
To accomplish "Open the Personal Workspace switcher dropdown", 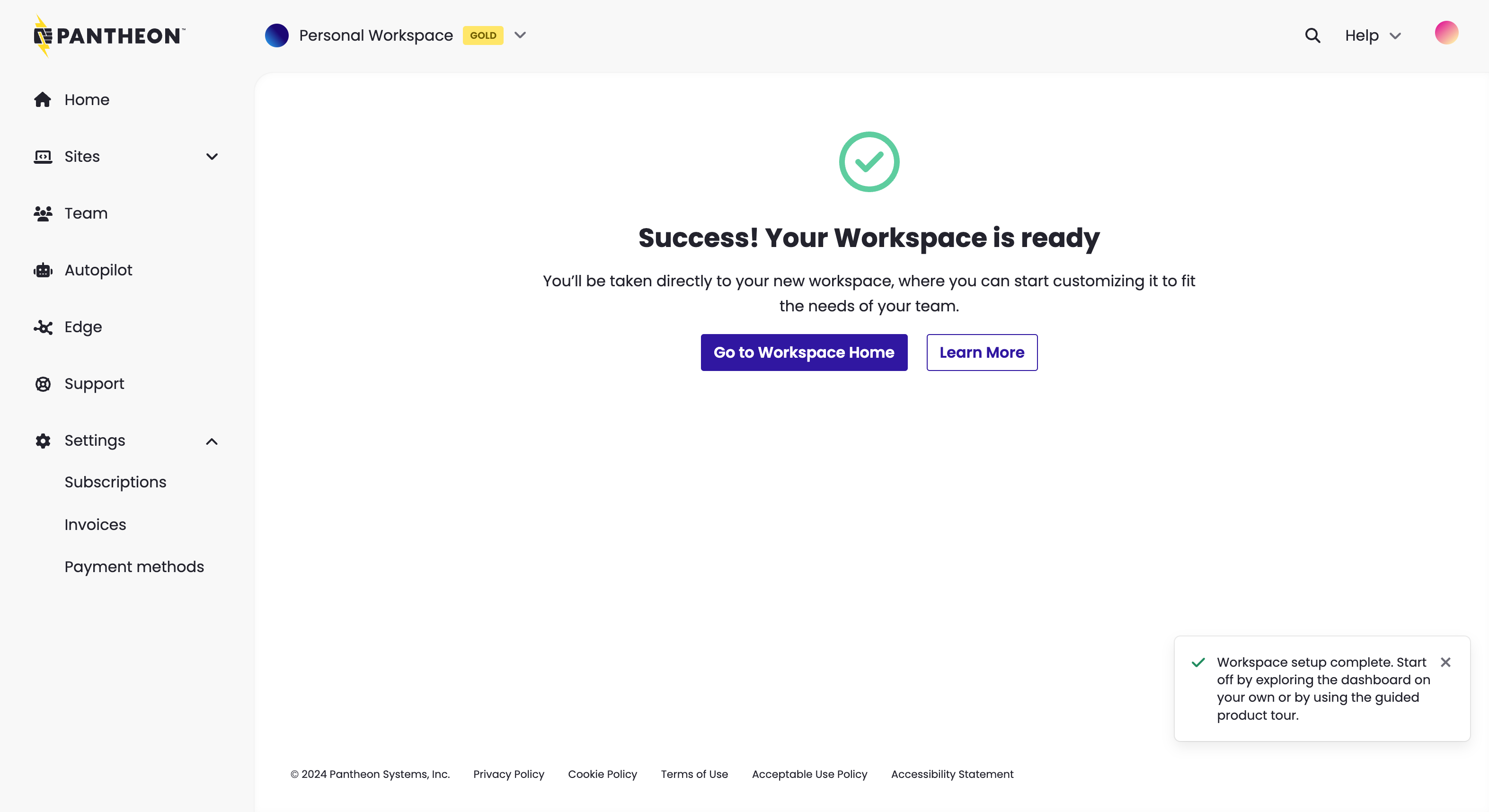I will pos(520,35).
